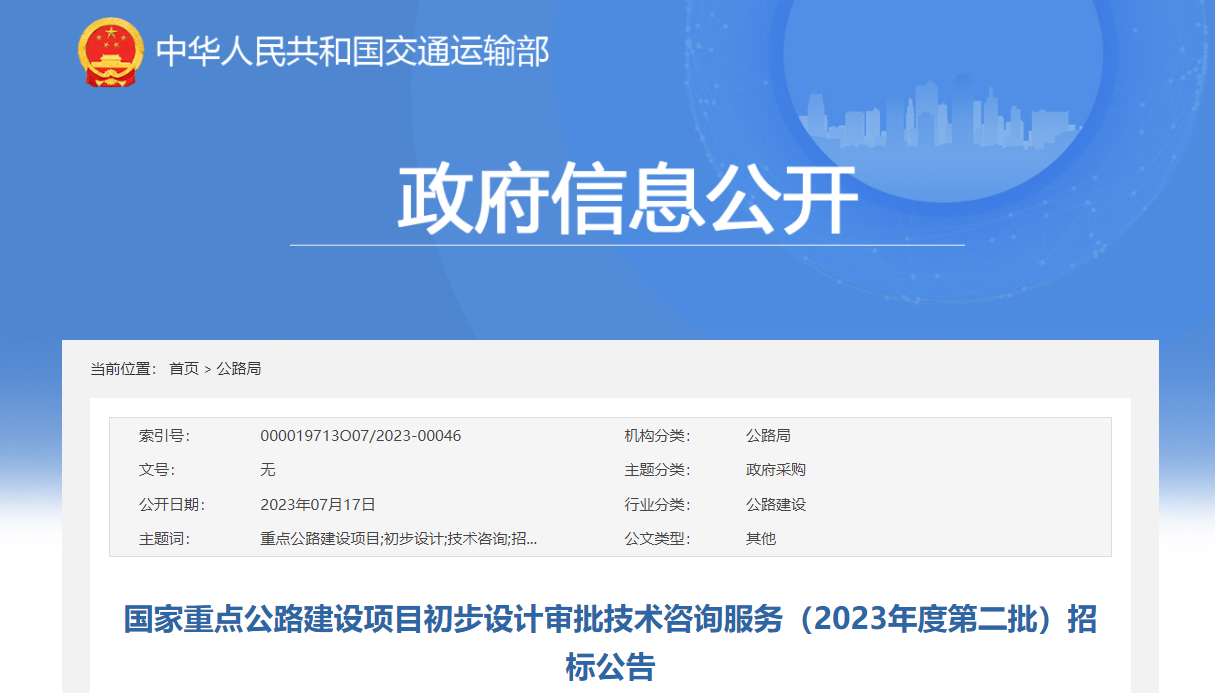Click the 主题分类 field label
The height and width of the screenshot is (693, 1215).
tap(657, 470)
